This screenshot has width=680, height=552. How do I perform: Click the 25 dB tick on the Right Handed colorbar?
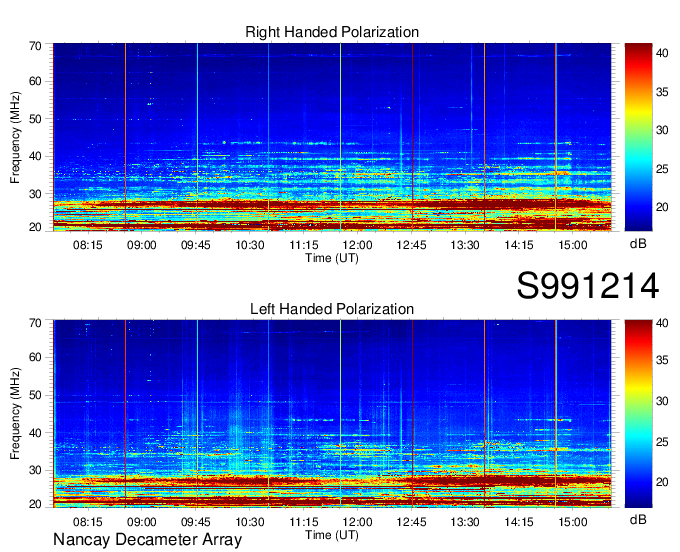(662, 169)
